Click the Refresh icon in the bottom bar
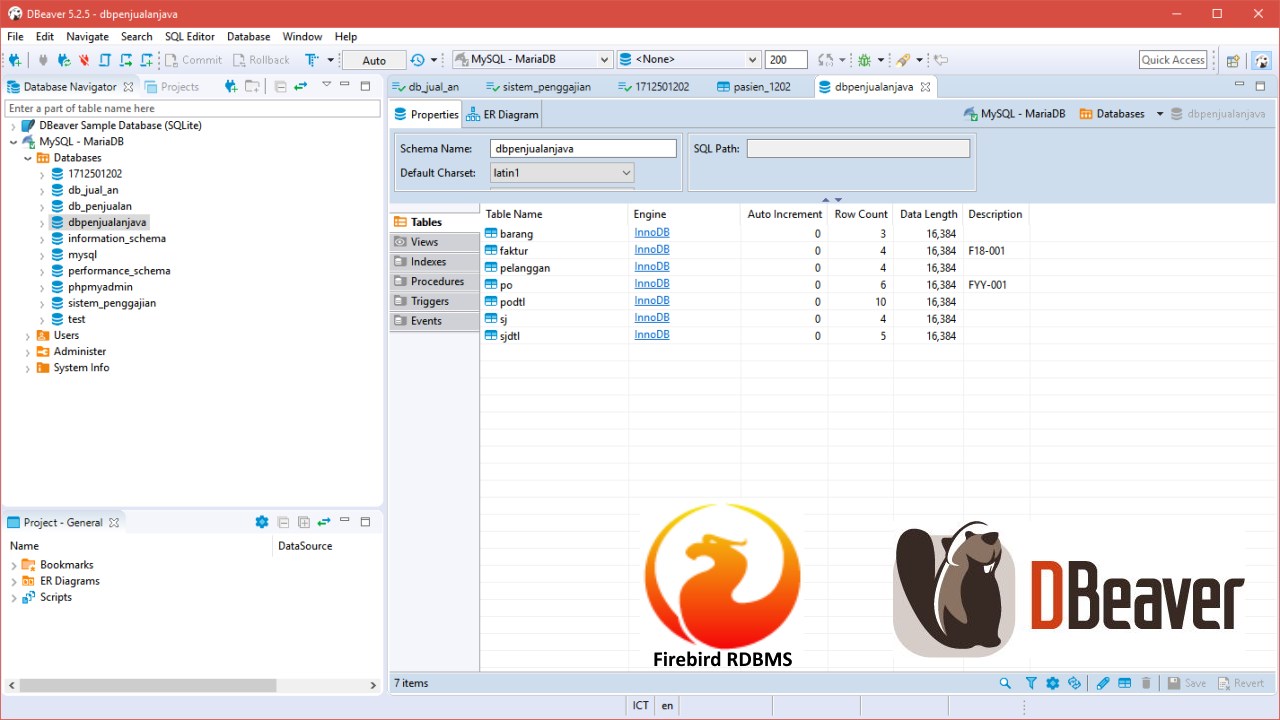This screenshot has height=720, width=1280. click(x=1075, y=683)
